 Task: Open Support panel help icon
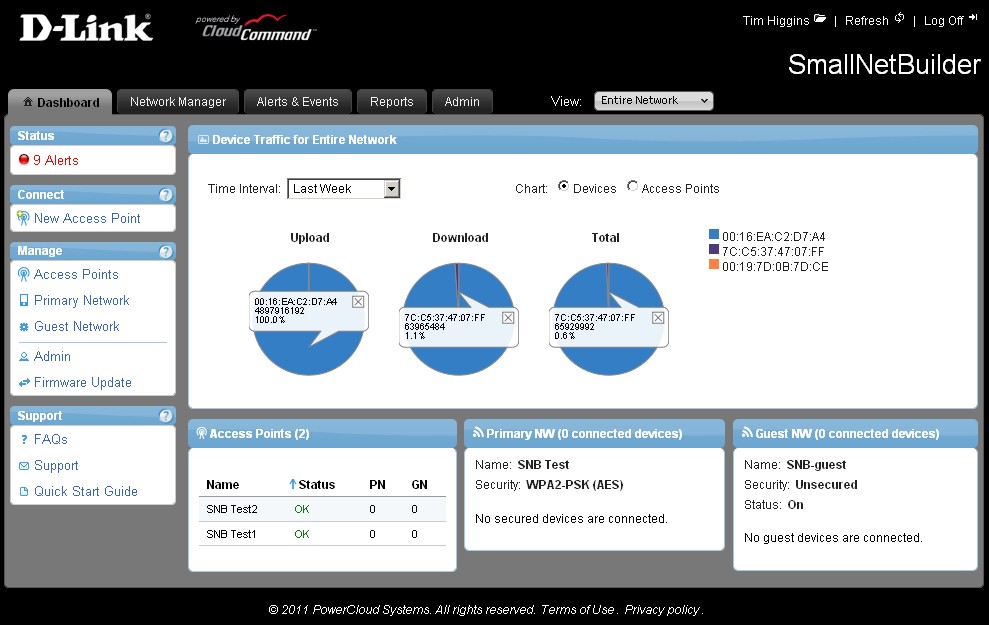pyautogui.click(x=165, y=416)
